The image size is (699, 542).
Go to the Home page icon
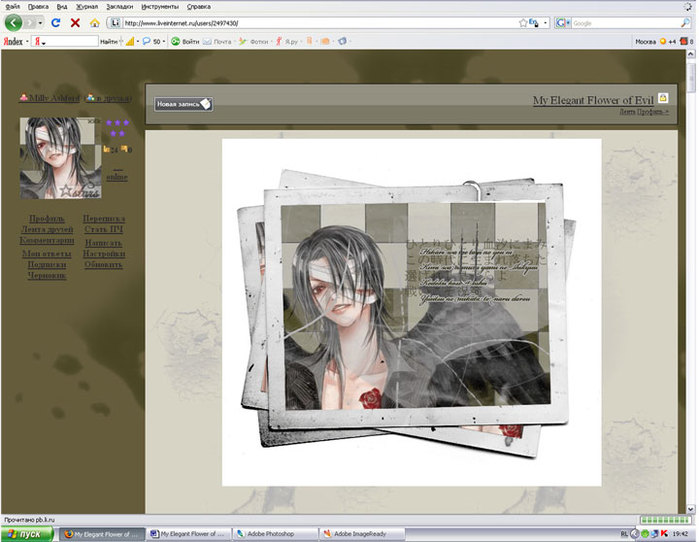[x=95, y=23]
